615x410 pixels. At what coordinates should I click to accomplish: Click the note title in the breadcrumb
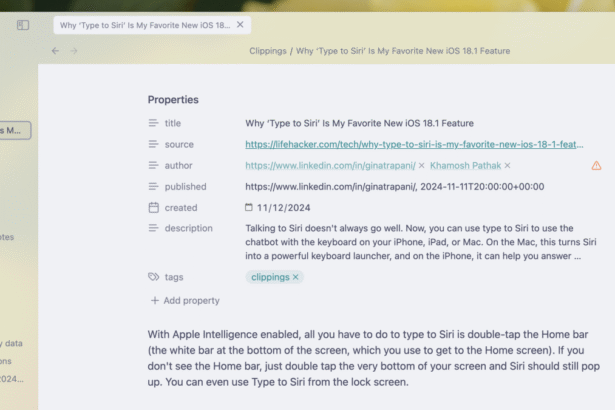pos(403,51)
